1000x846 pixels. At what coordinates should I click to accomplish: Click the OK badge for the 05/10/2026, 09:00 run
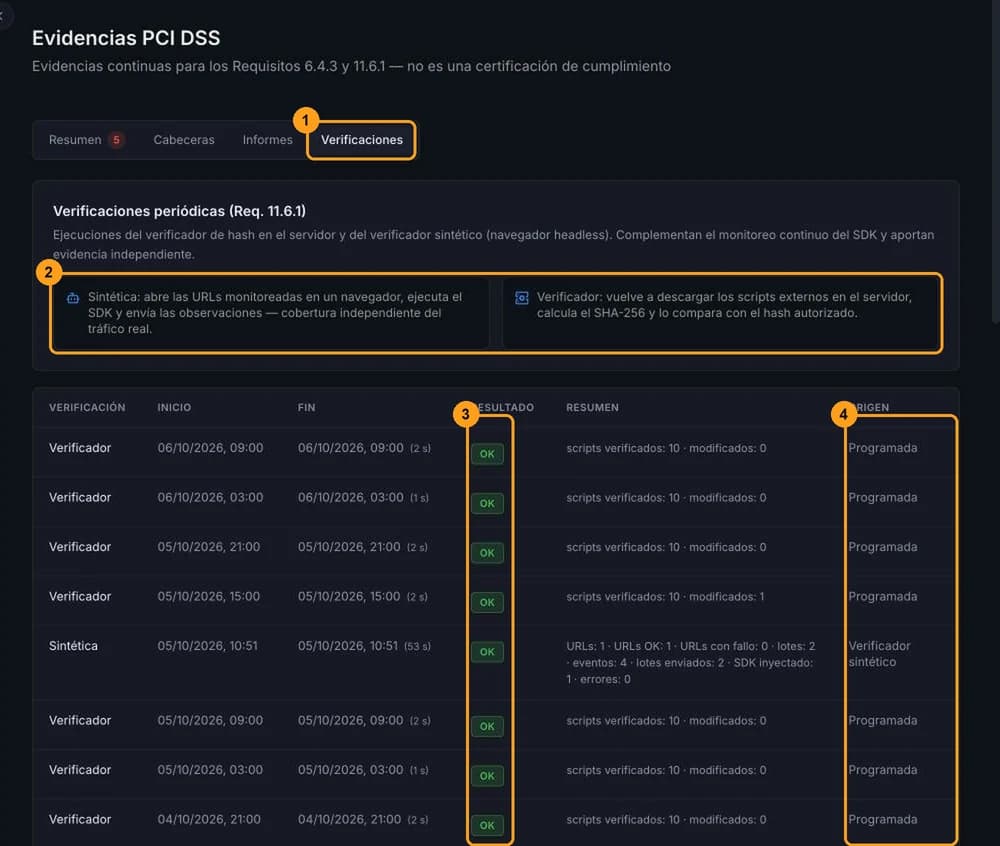(487, 726)
